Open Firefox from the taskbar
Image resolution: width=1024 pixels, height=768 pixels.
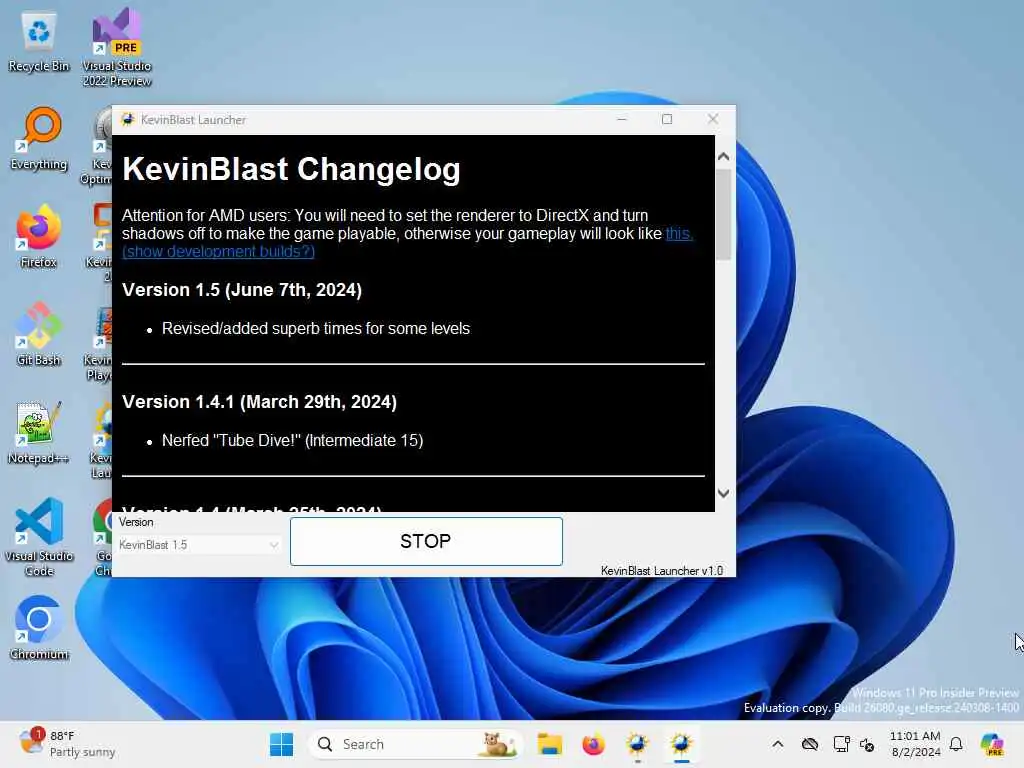pos(593,744)
